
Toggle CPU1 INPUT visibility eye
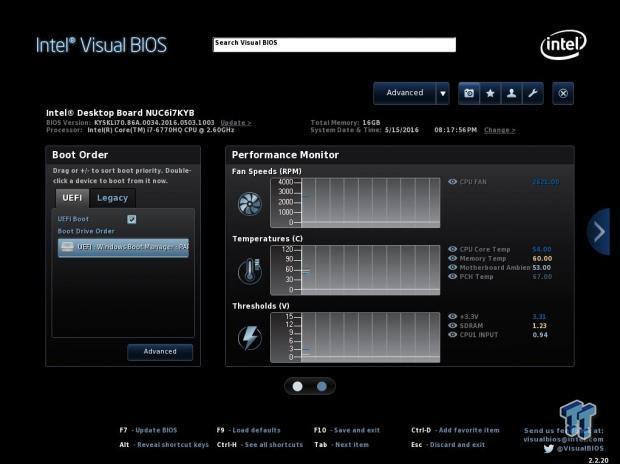click(452, 335)
